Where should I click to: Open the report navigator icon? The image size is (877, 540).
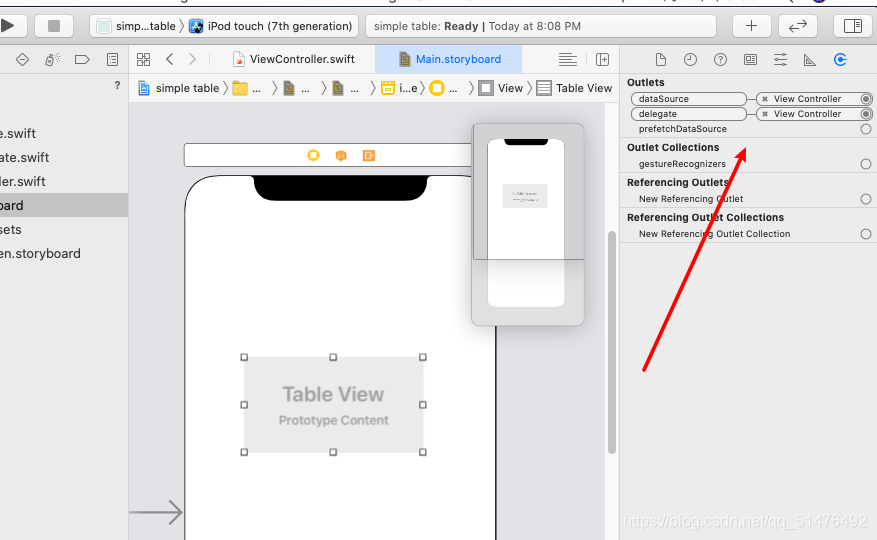tap(112, 59)
